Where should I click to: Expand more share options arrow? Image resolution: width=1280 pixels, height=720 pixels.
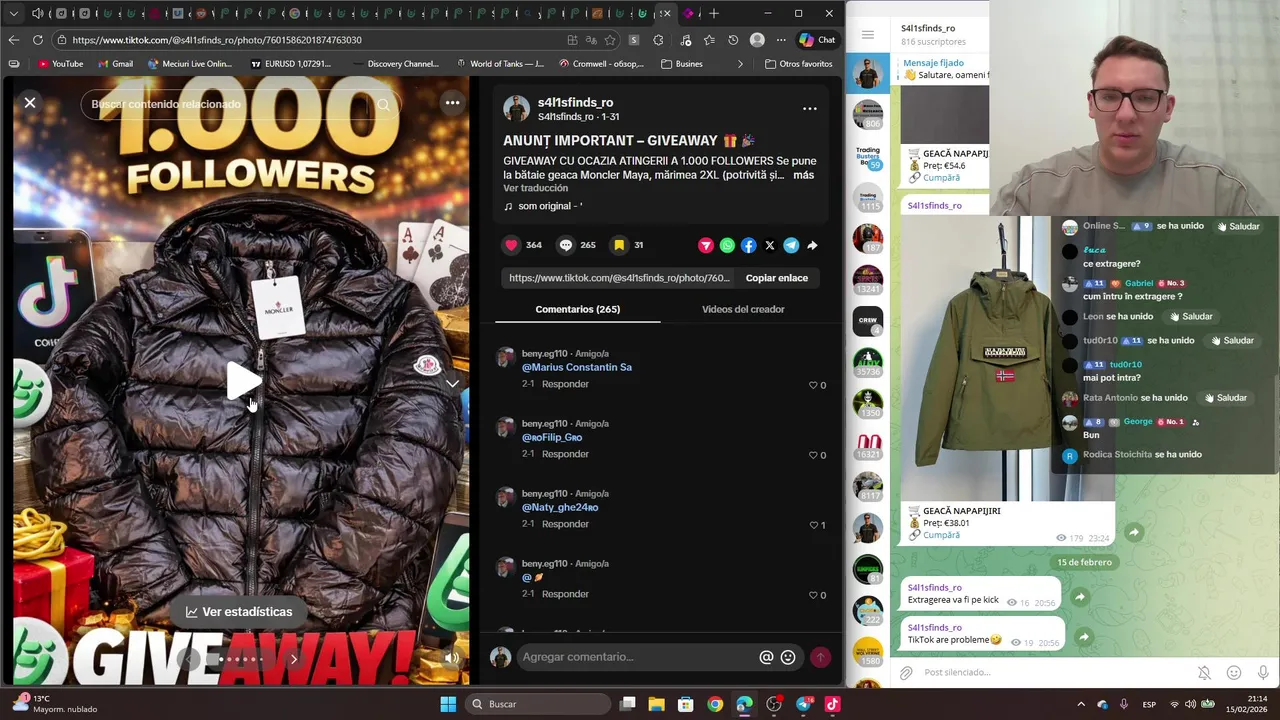coord(812,245)
